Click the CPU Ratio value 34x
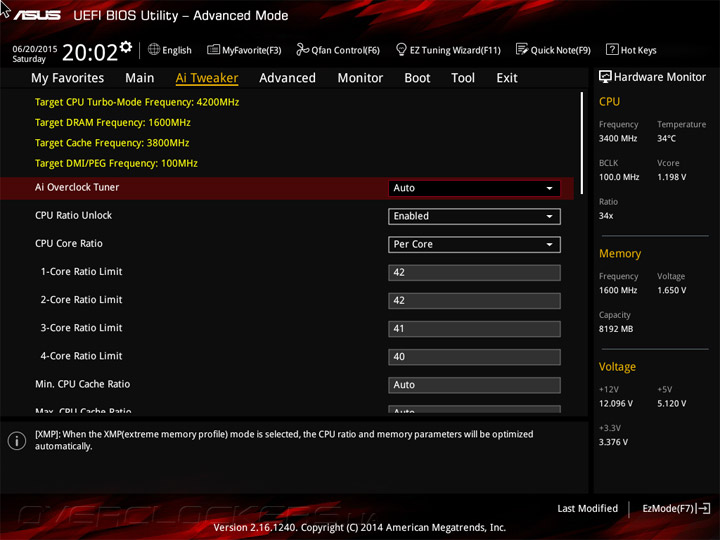Viewport: 720px width, 540px height. tap(606, 215)
